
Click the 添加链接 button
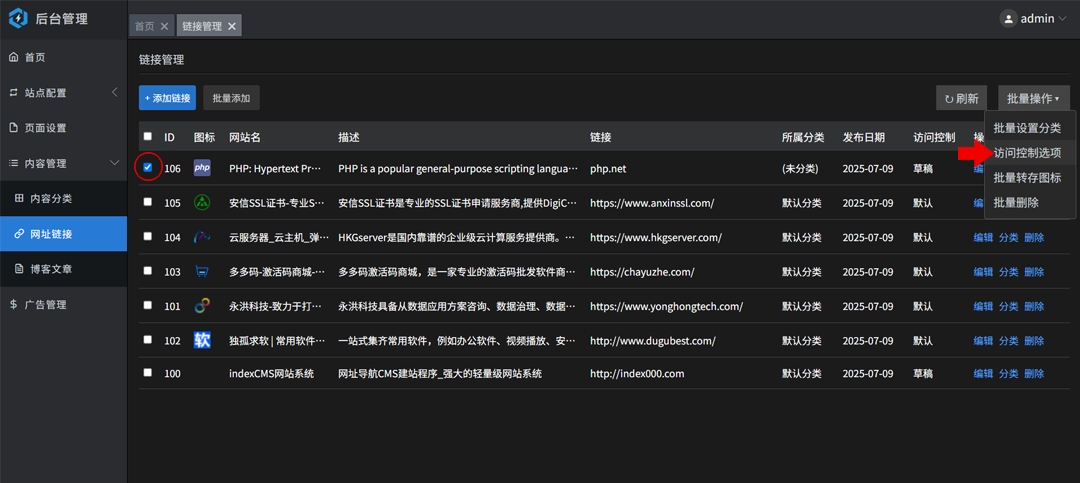[x=167, y=98]
